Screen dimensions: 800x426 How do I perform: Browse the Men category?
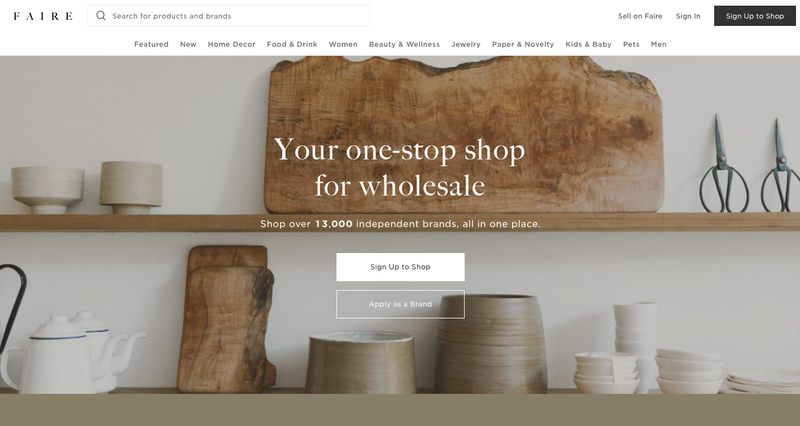click(x=659, y=44)
